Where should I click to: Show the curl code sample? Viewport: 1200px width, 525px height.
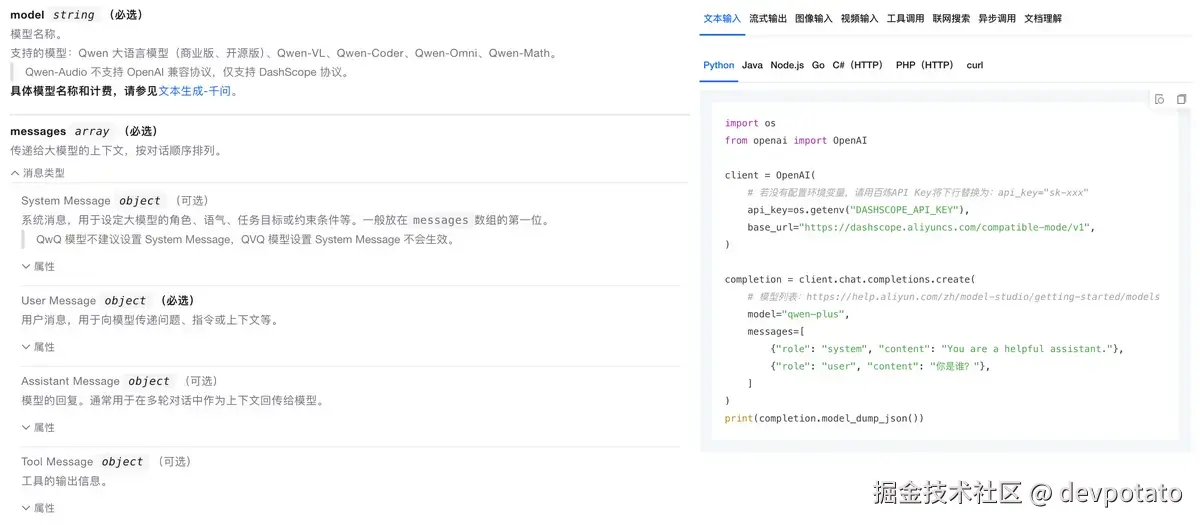pyautogui.click(x=975, y=65)
